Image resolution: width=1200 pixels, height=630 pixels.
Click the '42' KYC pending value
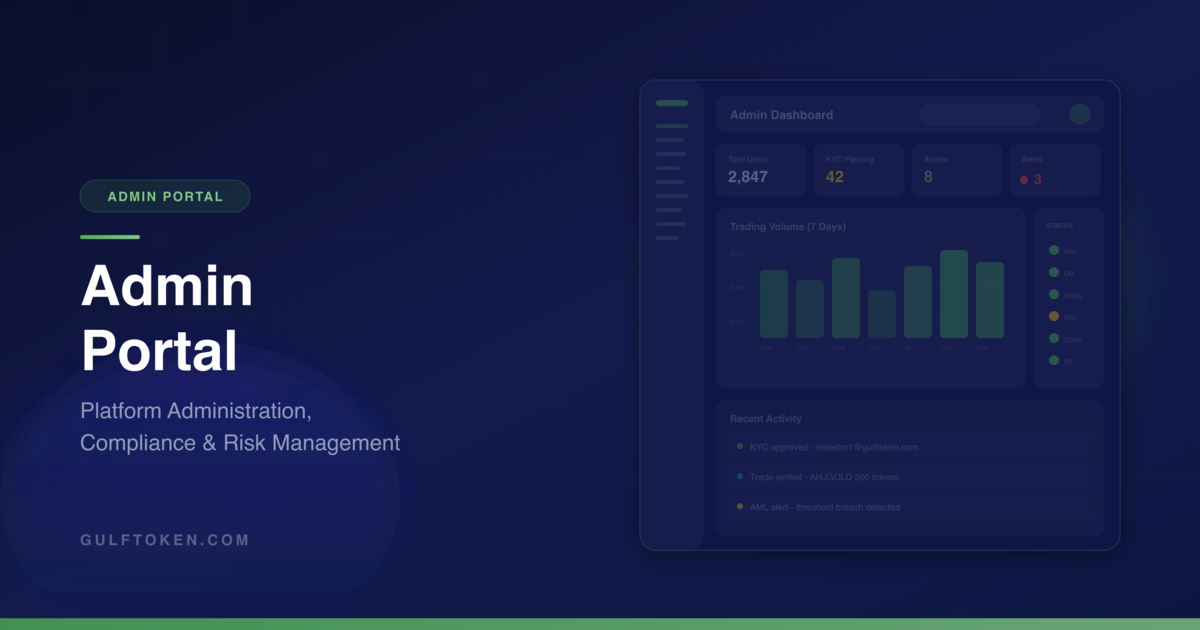pyautogui.click(x=835, y=177)
